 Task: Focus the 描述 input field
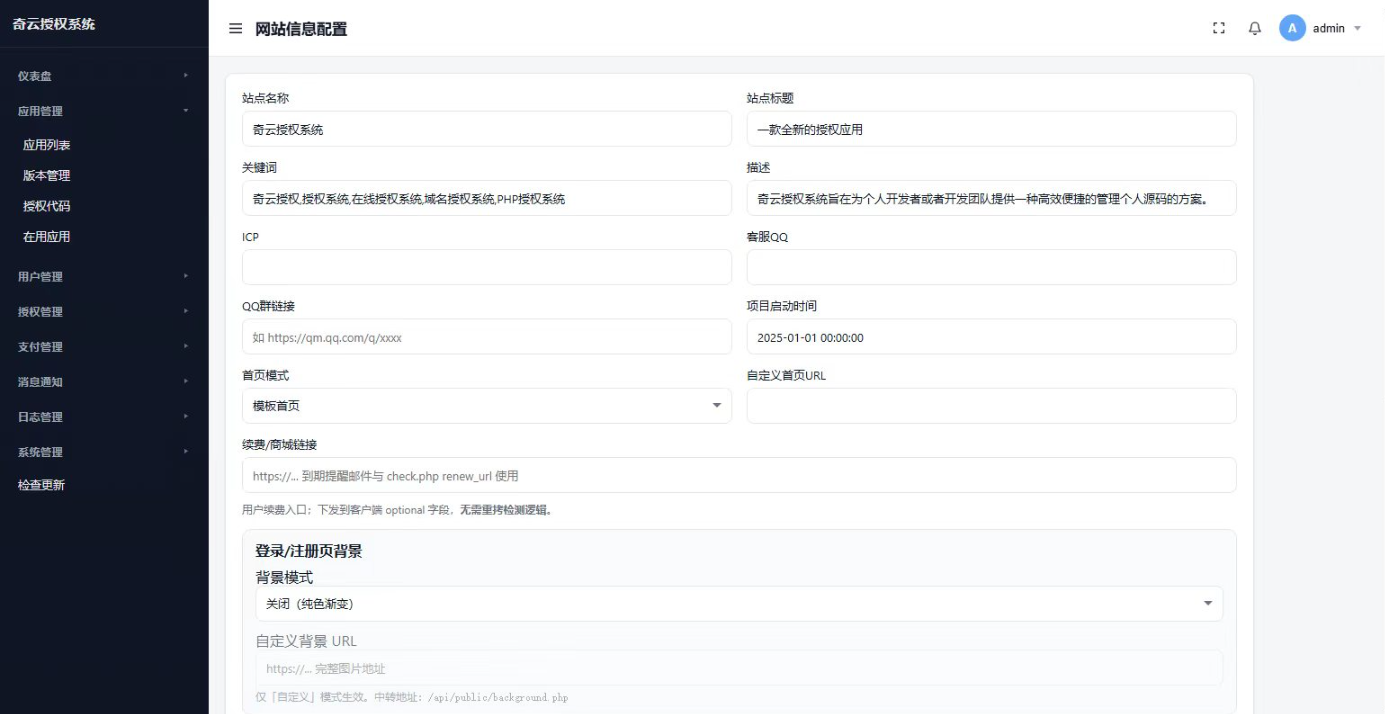[x=991, y=198]
